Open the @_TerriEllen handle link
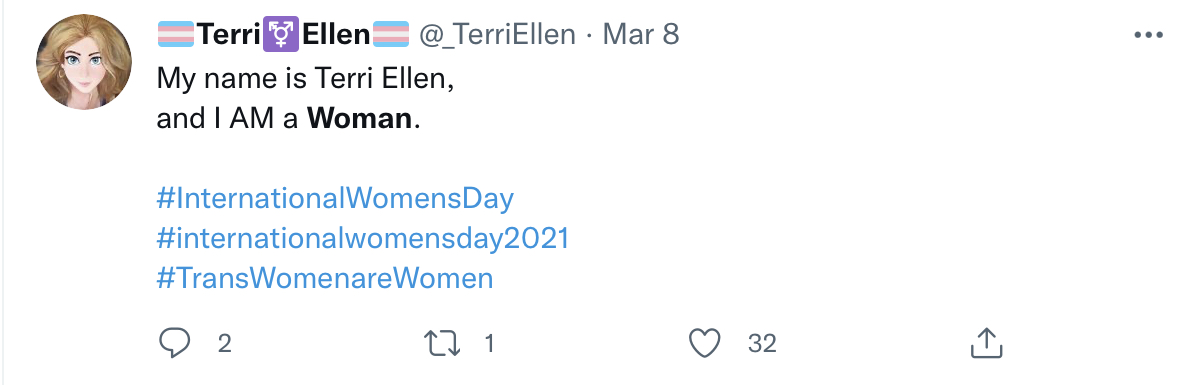Viewport: 1196px width, 385px height. point(497,35)
